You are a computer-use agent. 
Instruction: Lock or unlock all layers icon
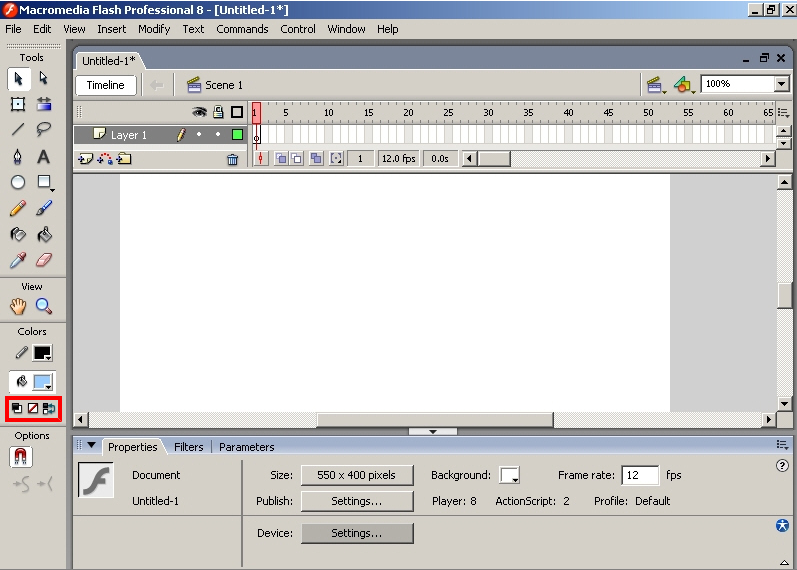[x=218, y=112]
